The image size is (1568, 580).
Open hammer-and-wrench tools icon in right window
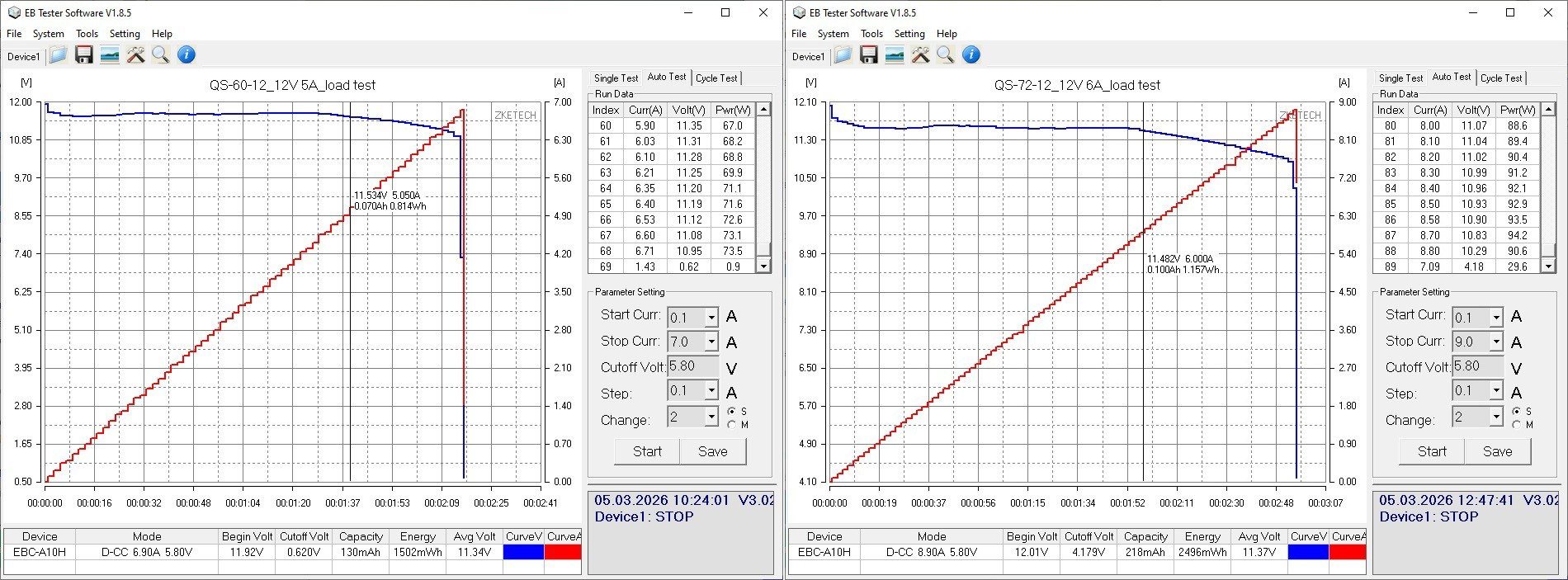click(x=920, y=55)
